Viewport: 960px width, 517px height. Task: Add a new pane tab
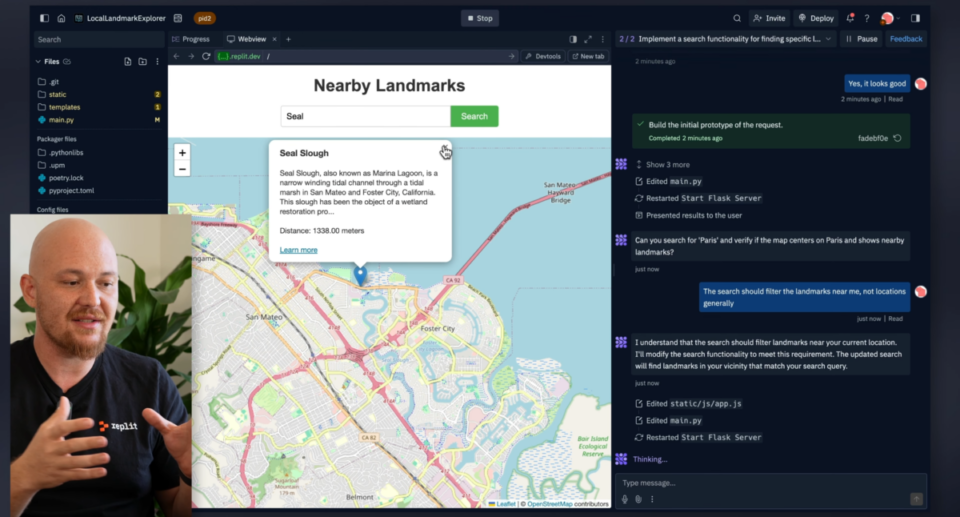tap(288, 39)
